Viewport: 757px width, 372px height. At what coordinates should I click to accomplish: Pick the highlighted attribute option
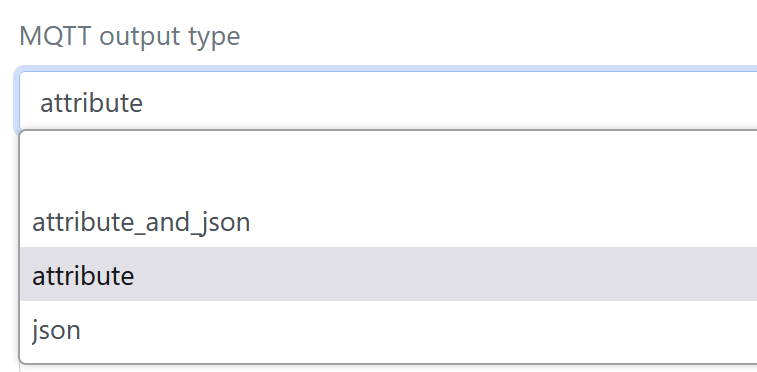[388, 275]
